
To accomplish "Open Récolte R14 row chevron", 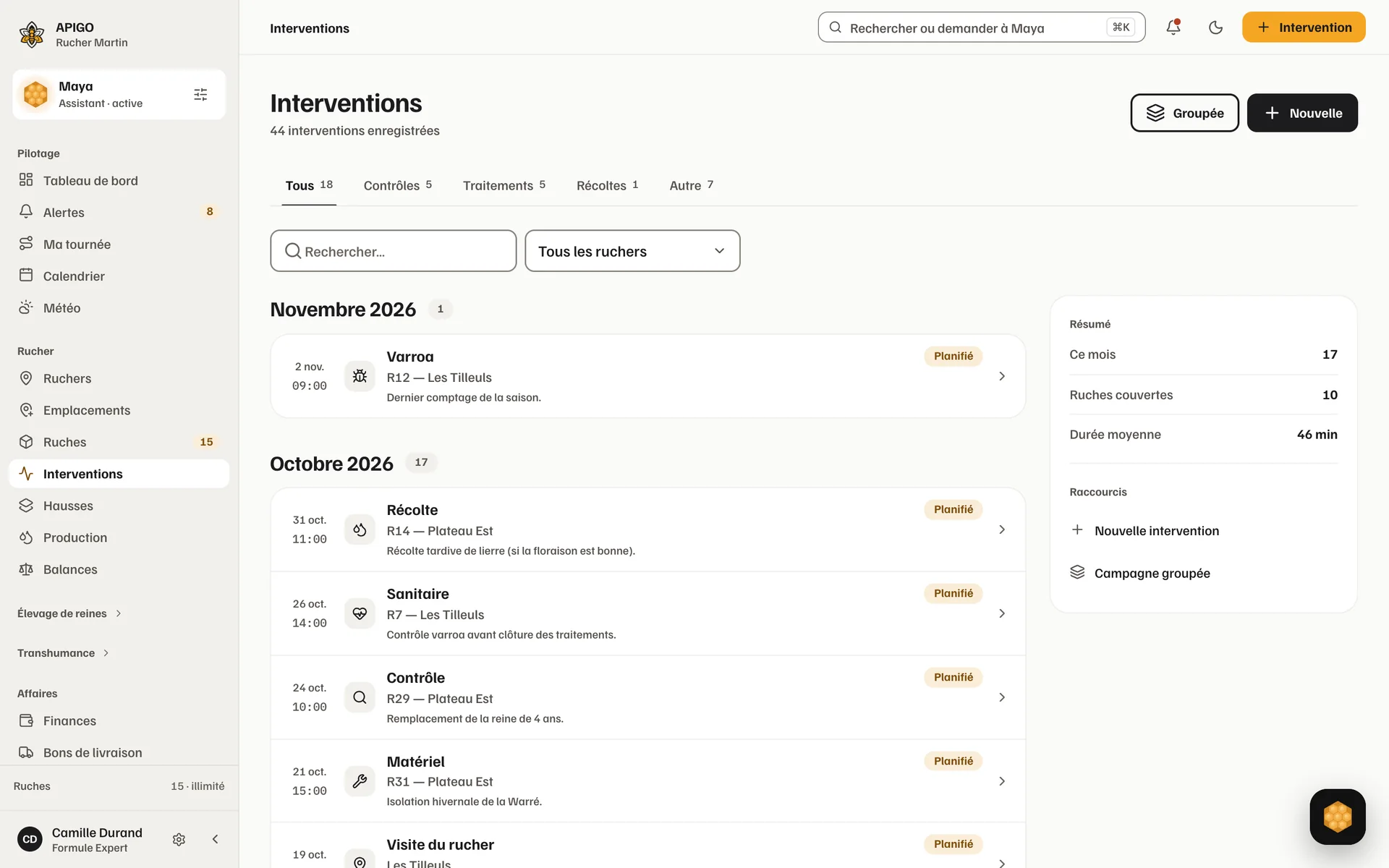I will point(1002,529).
